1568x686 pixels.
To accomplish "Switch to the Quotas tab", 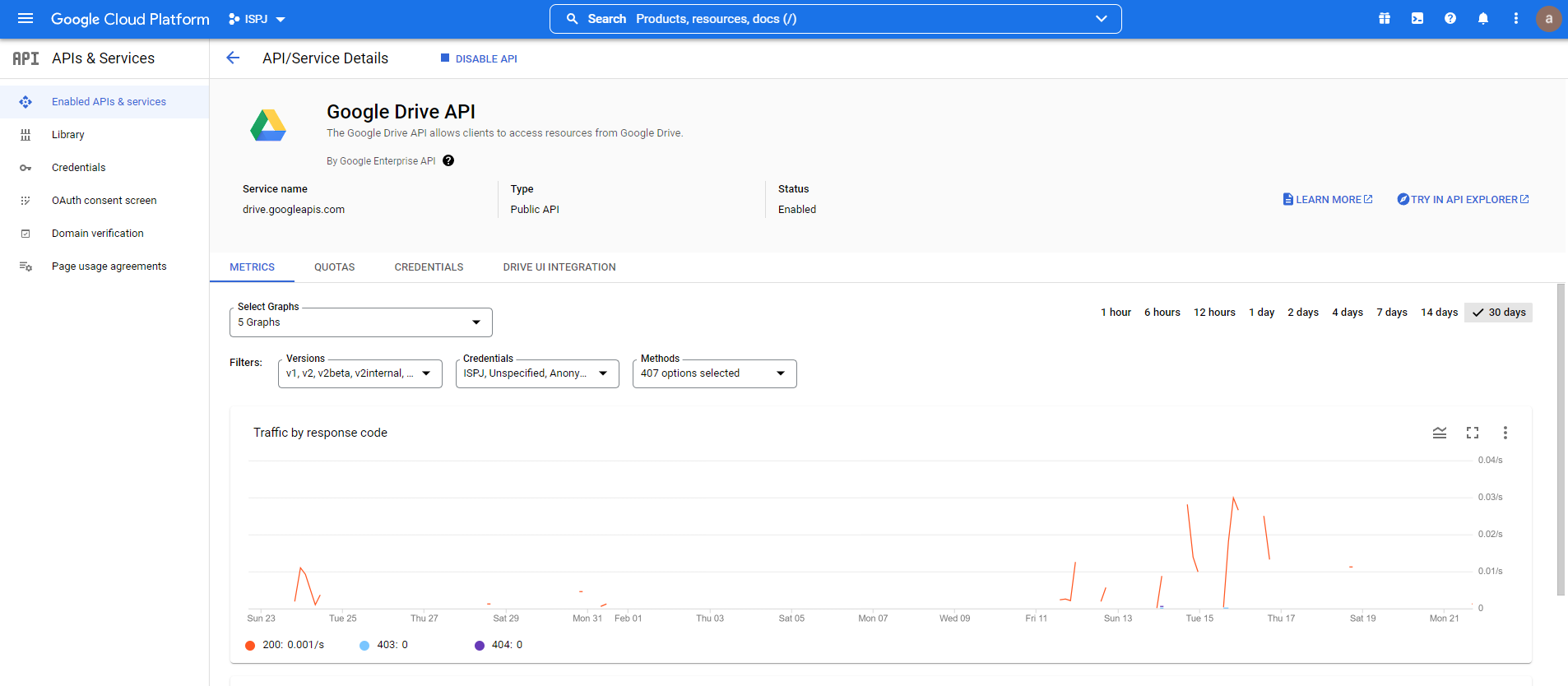I will (x=335, y=267).
